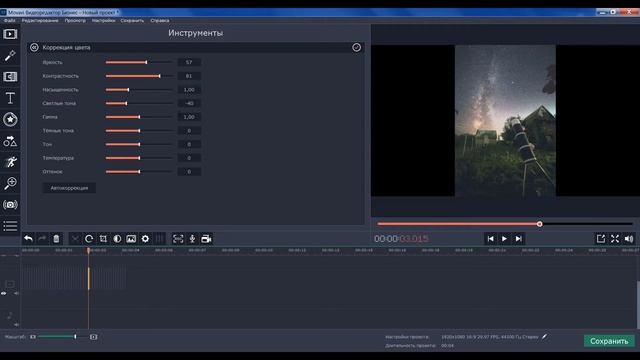The width and height of the screenshot is (640, 360).
Task: Go back from Коррекция цвета panel
Action: click(x=34, y=47)
